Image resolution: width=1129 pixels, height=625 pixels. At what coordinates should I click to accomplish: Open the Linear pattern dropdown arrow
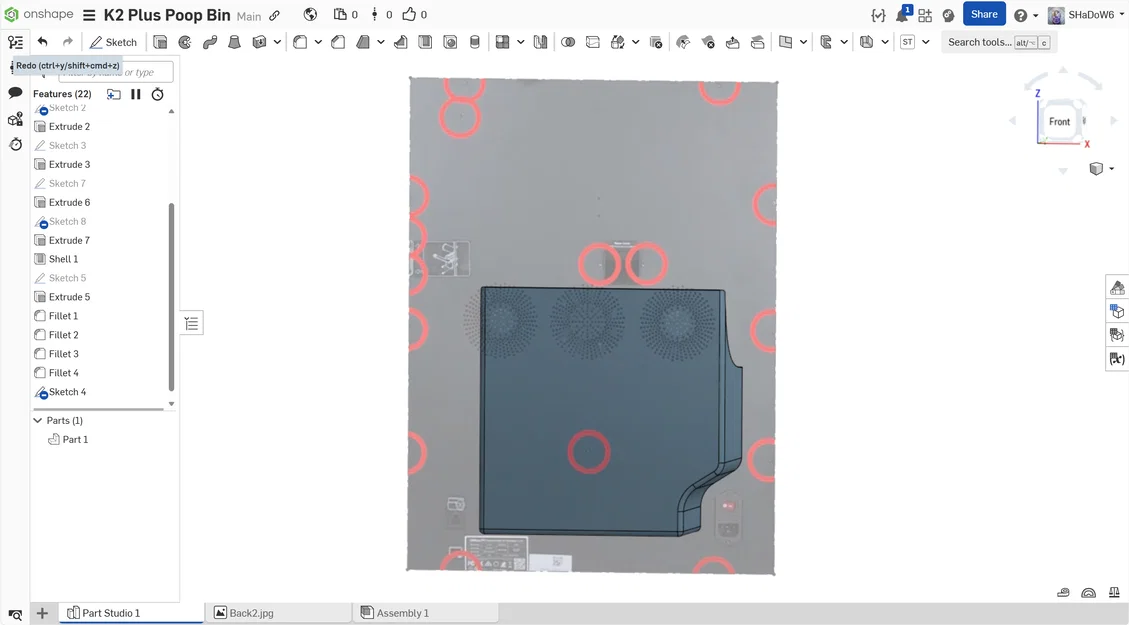pos(521,42)
